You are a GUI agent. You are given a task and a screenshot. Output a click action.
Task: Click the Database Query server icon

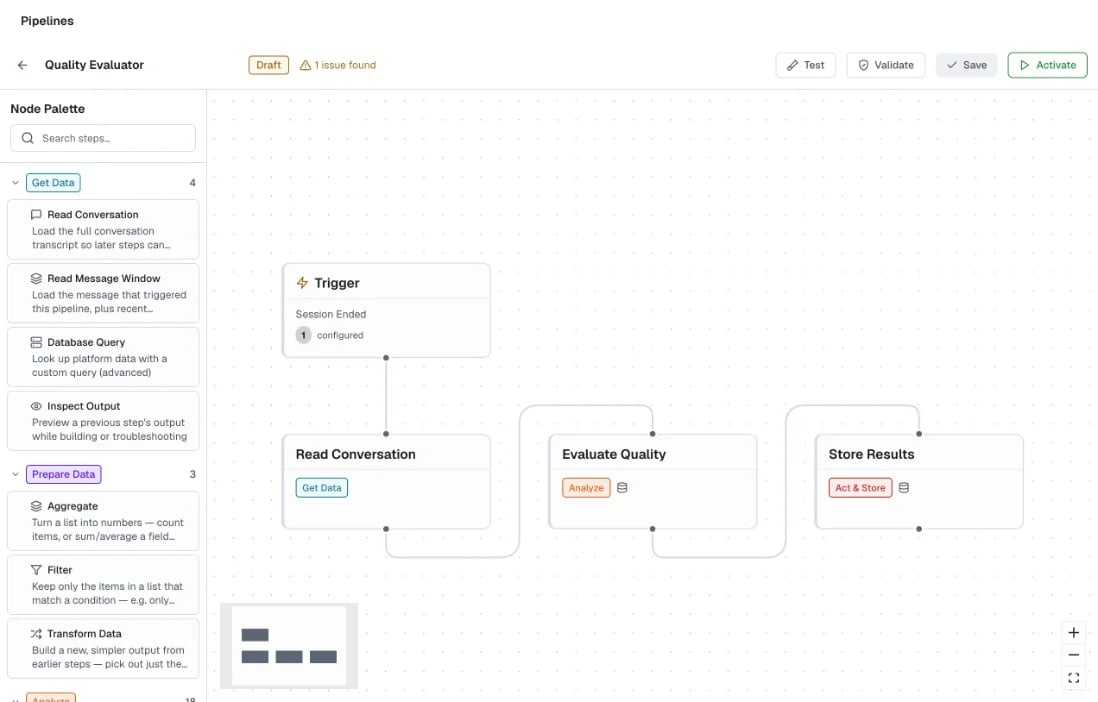pyautogui.click(x=36, y=342)
